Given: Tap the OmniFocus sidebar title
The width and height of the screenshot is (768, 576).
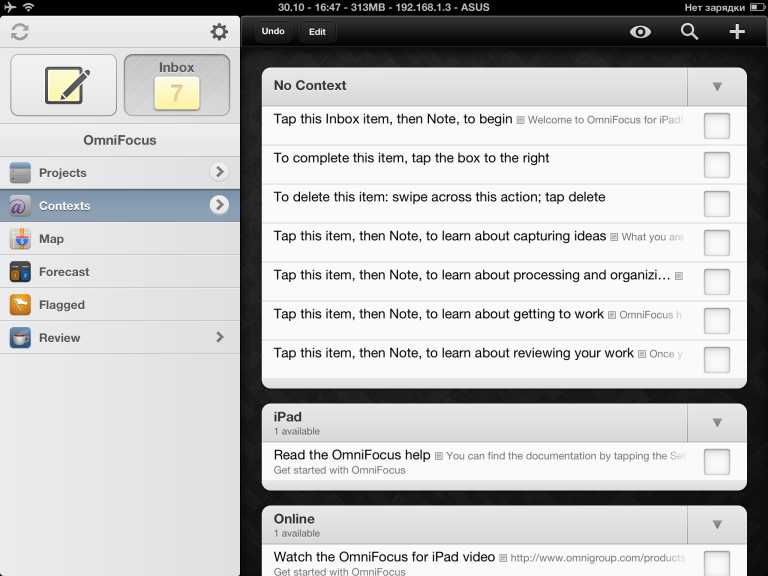Looking at the screenshot, I should [120, 140].
